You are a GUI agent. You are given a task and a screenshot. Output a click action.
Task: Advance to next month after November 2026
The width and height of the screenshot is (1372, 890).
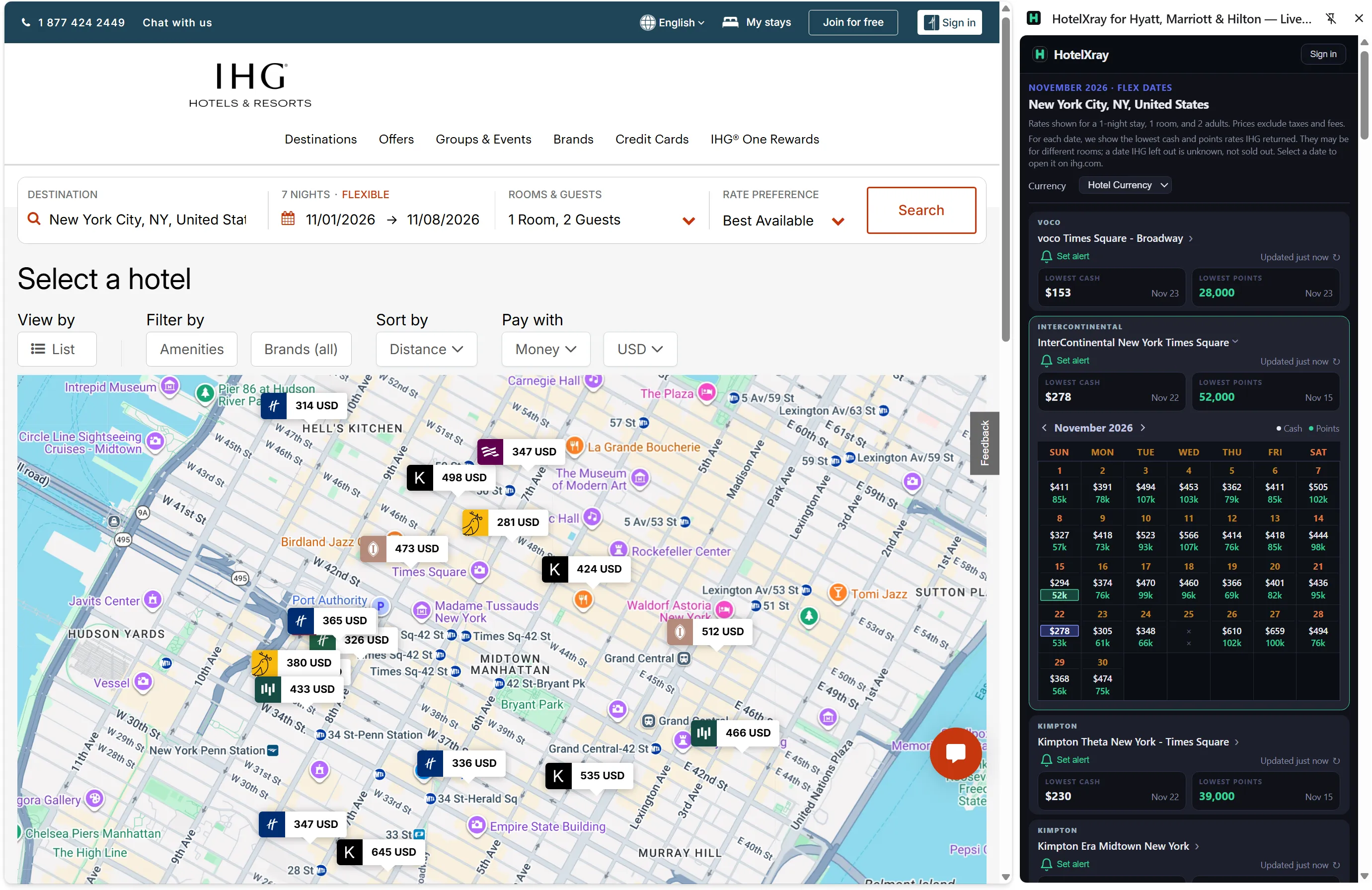[1143, 428]
